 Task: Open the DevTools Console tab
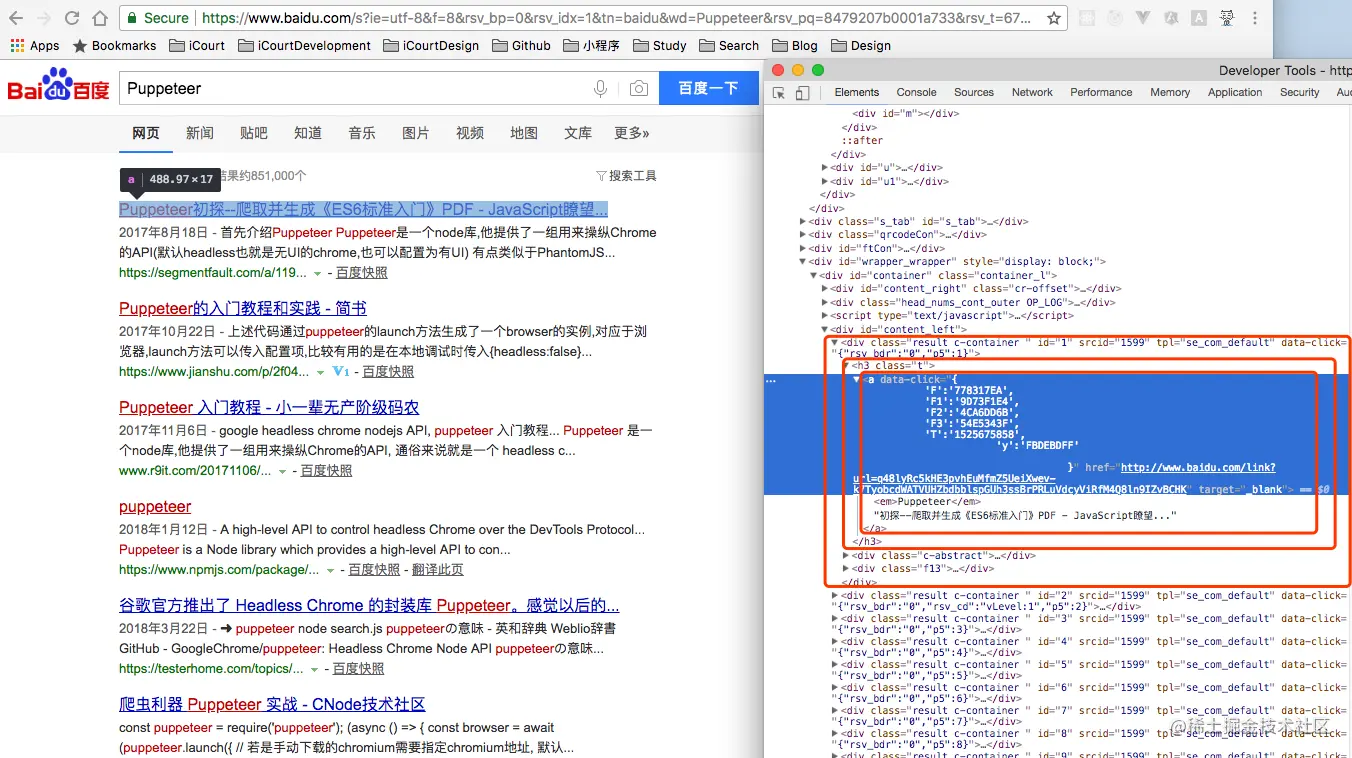pos(917,92)
